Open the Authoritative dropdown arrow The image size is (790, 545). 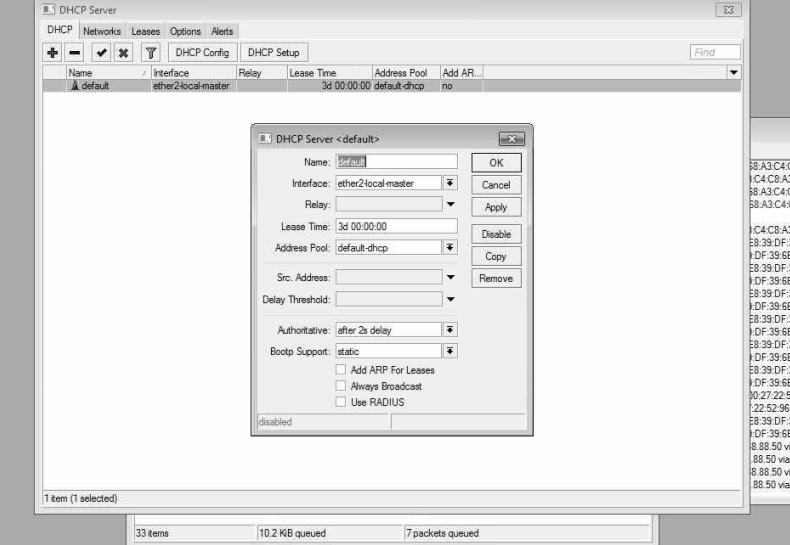pyautogui.click(x=450, y=330)
